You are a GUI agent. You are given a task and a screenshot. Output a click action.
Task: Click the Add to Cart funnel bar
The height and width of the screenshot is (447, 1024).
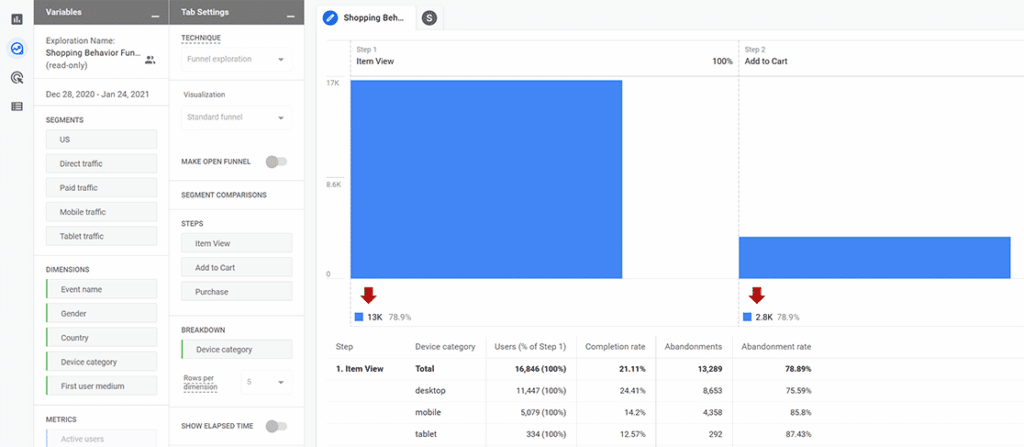874,257
